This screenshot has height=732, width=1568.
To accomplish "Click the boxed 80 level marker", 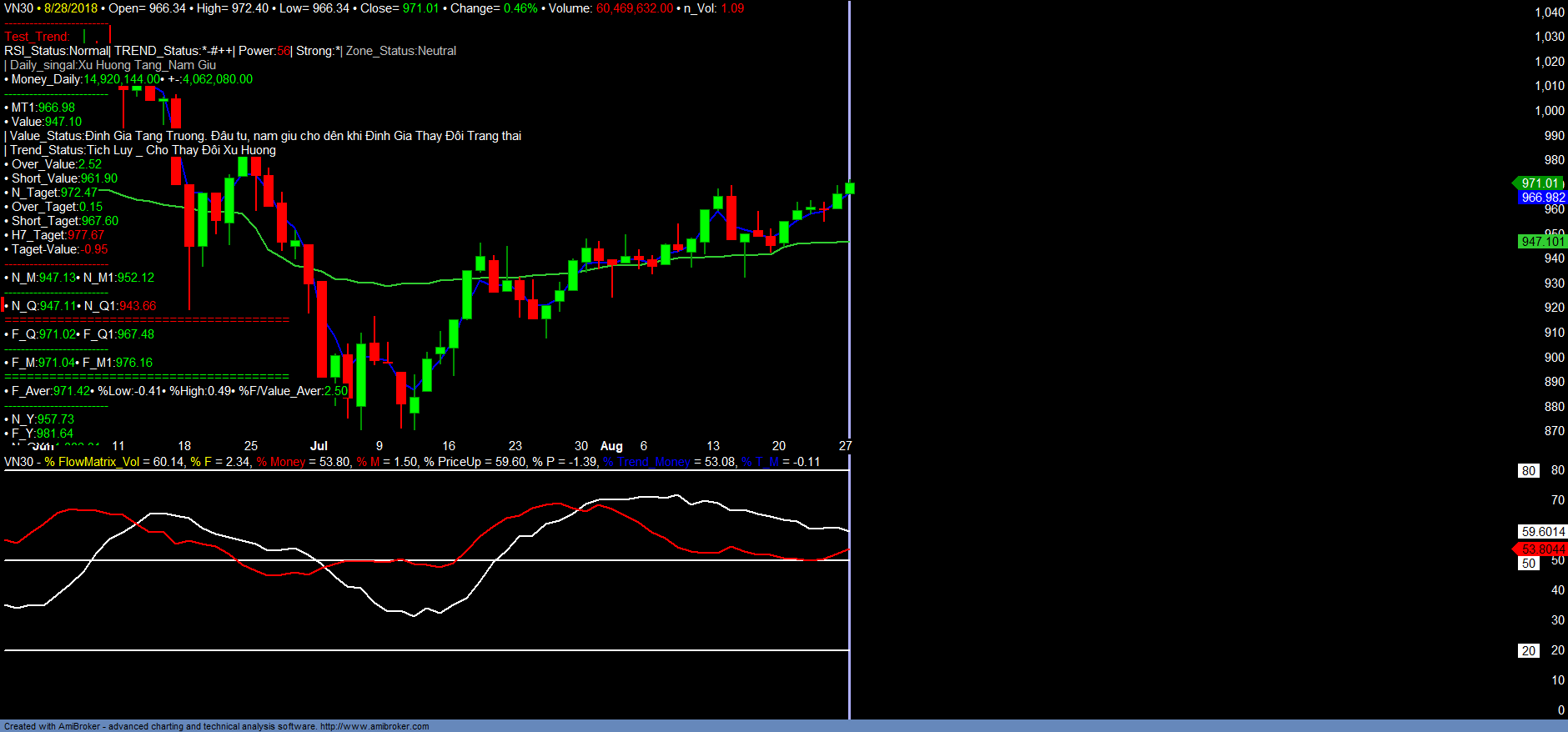I will tap(1528, 471).
